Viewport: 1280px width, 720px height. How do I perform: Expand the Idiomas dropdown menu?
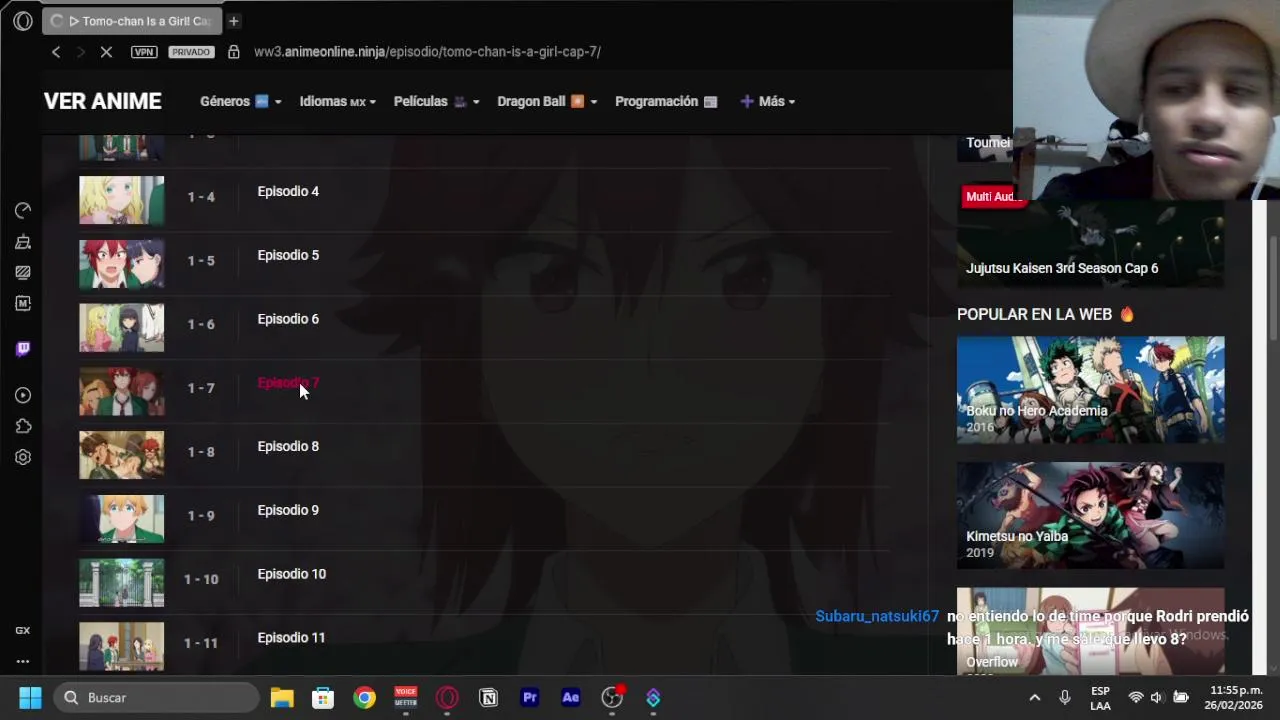point(337,102)
